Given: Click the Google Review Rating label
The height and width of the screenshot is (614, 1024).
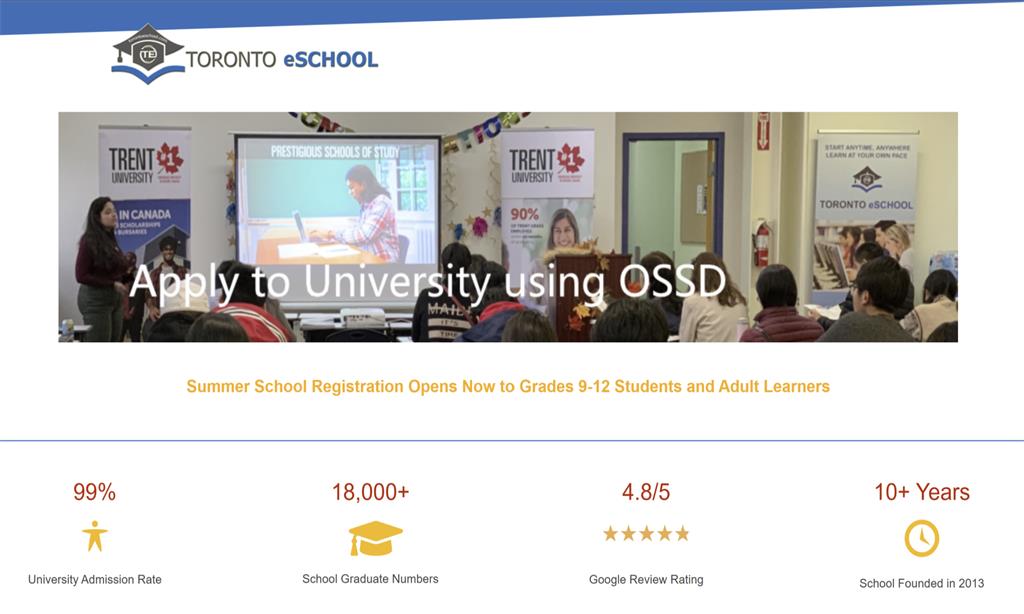Looking at the screenshot, I should pyautogui.click(x=646, y=580).
